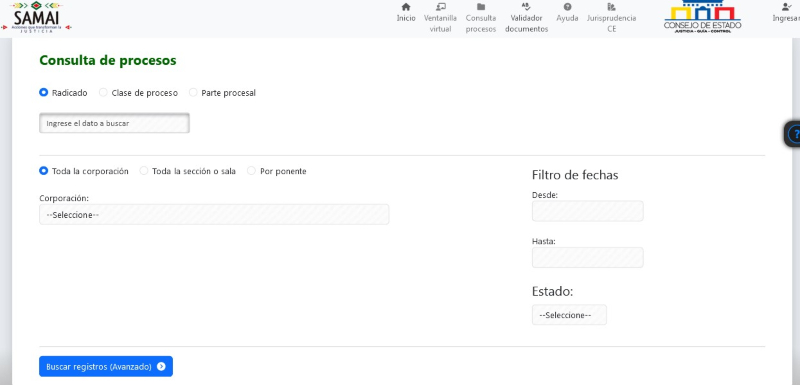
Task: Select the Parte procesal option
Action: pos(193,93)
